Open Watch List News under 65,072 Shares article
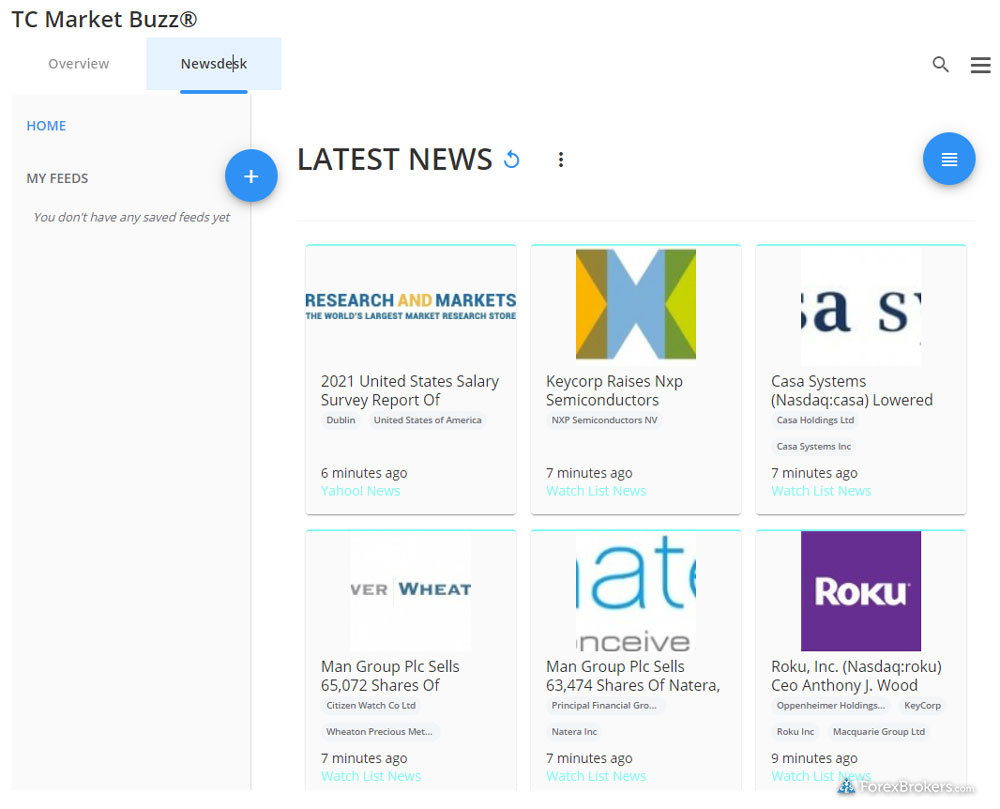1000x809 pixels. point(371,776)
